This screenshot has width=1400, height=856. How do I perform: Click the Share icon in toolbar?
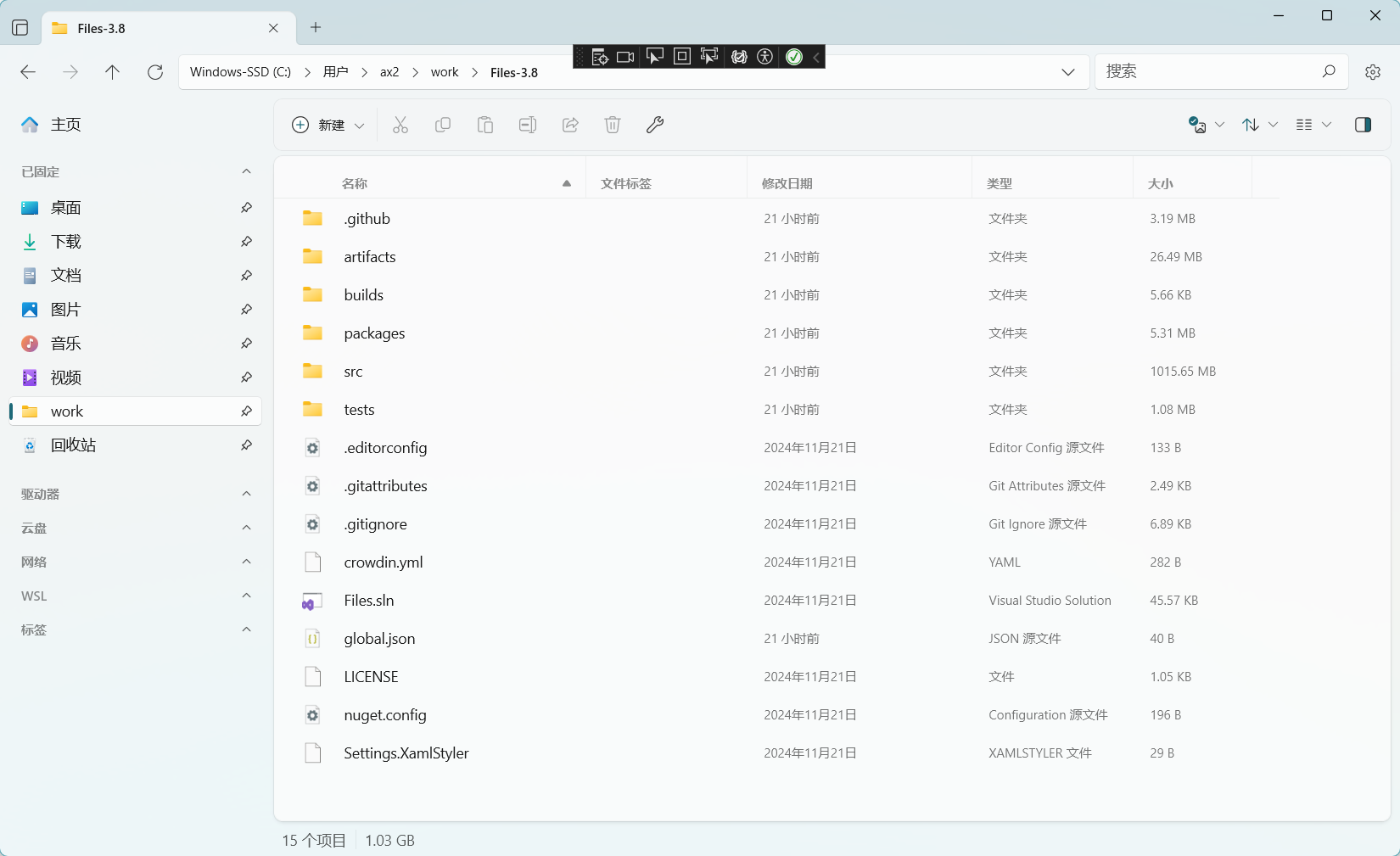point(570,126)
